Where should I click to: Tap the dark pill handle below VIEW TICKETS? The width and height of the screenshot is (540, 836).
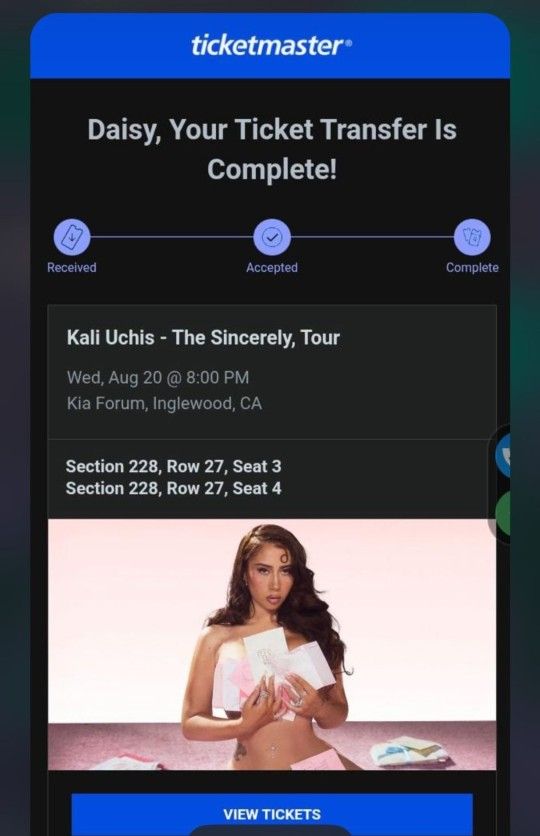coord(269,831)
